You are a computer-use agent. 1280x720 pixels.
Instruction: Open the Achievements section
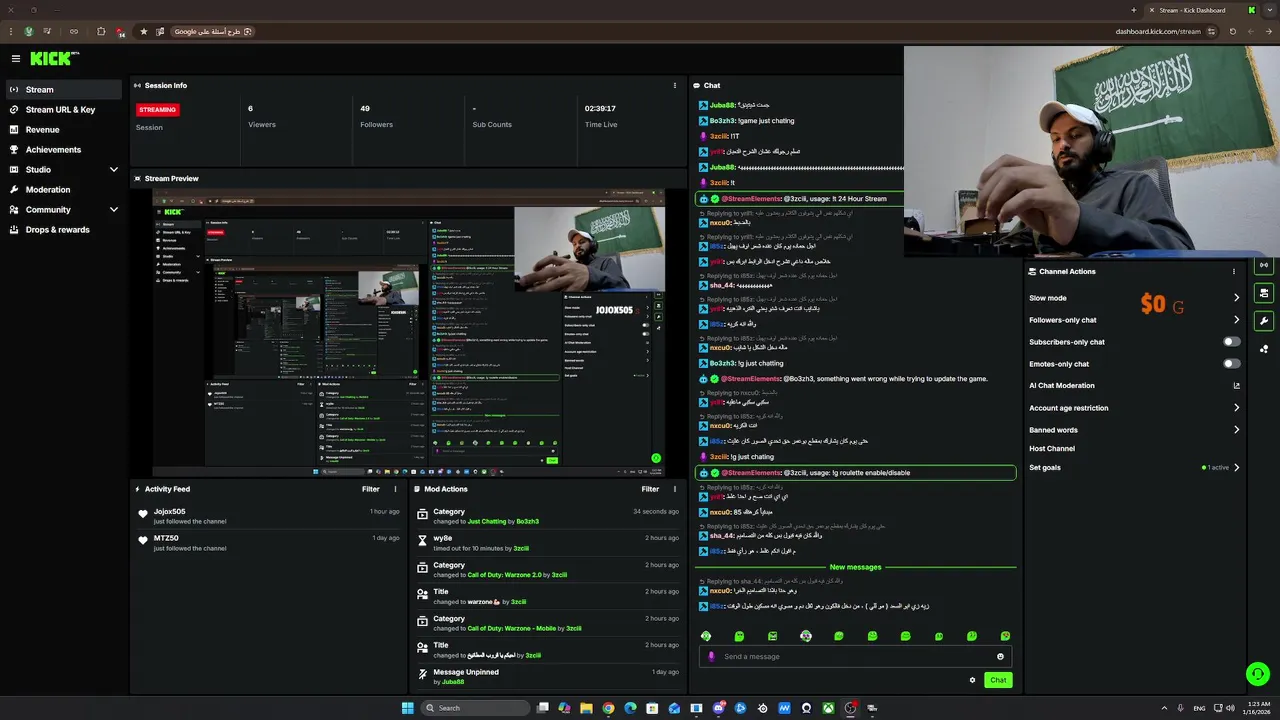coord(64,150)
